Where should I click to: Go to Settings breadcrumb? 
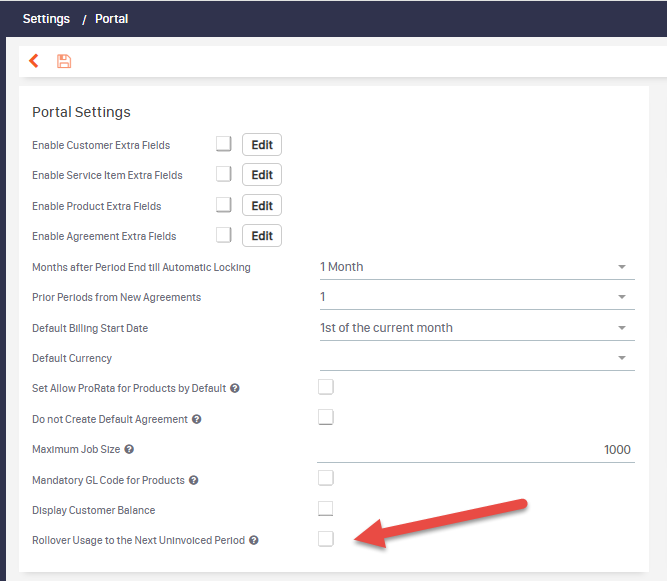point(46,19)
